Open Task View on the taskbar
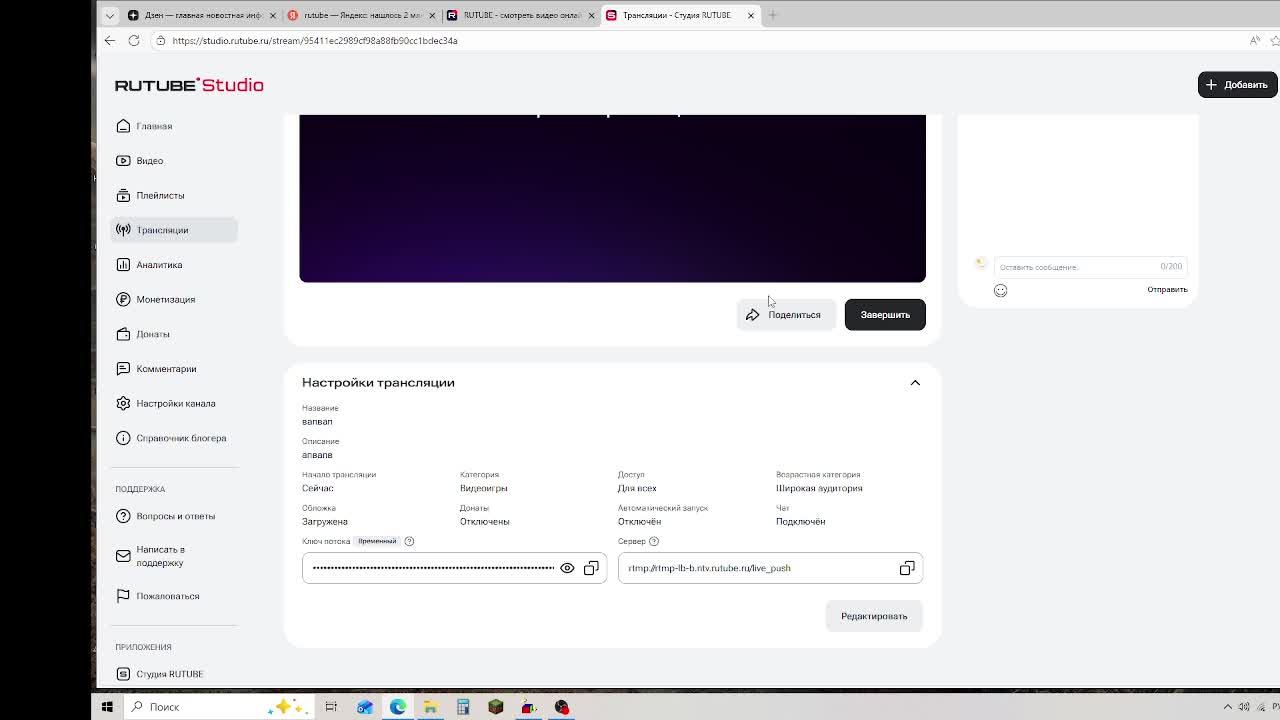1280x720 pixels. pyautogui.click(x=331, y=707)
